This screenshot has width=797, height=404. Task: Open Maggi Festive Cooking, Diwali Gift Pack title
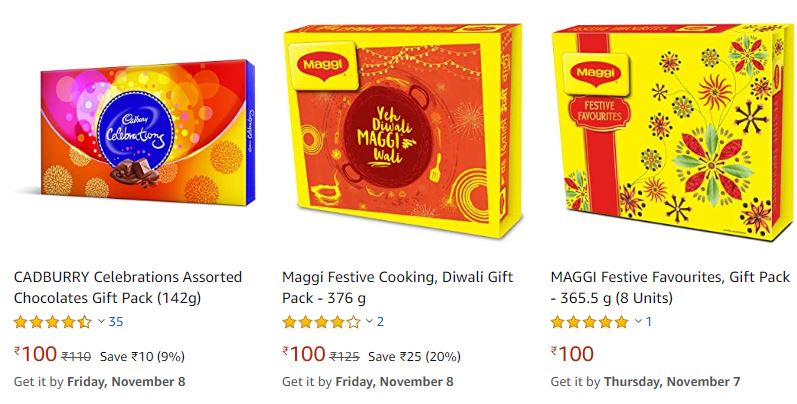[x=397, y=288]
